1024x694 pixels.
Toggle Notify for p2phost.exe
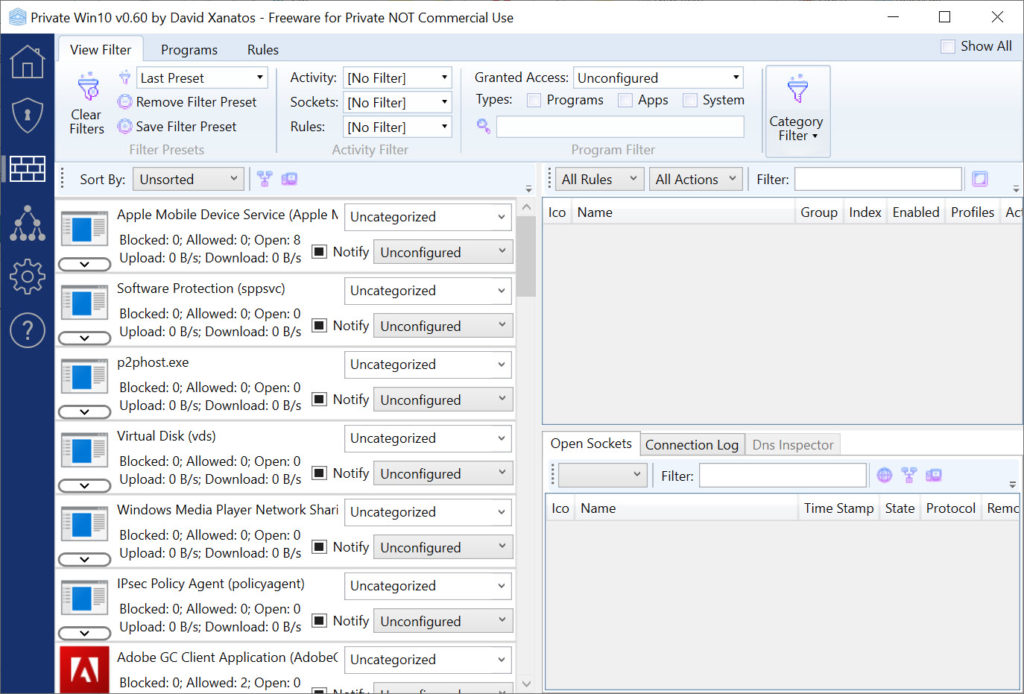(319, 399)
